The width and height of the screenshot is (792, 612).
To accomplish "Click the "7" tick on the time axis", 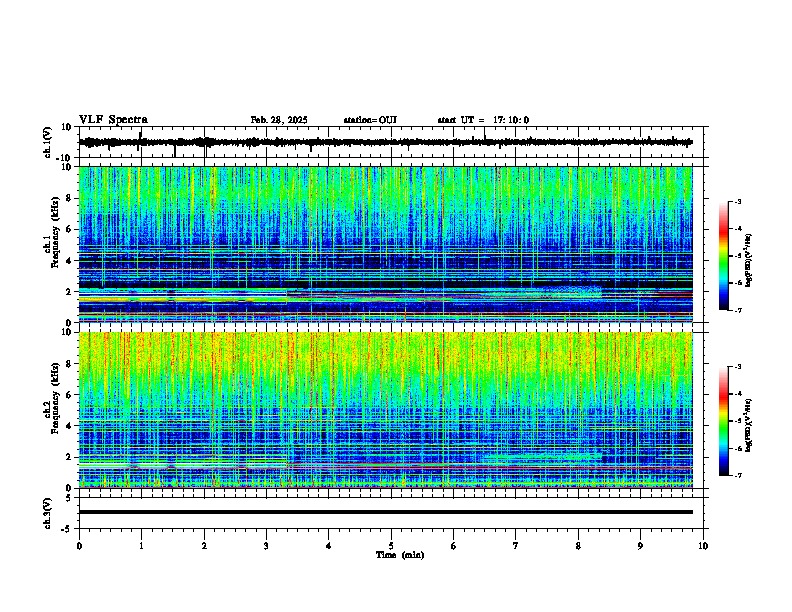I will 516,546.
